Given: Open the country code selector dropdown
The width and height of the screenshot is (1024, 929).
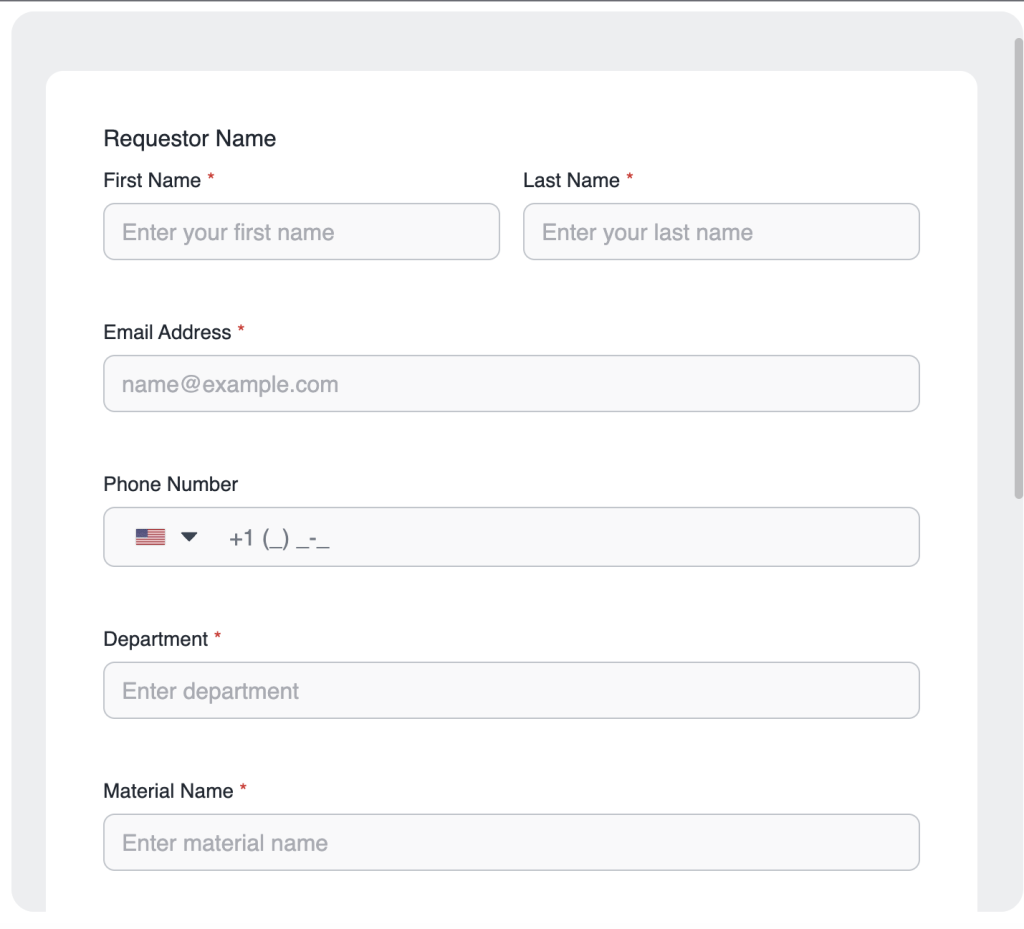Looking at the screenshot, I should 168,536.
